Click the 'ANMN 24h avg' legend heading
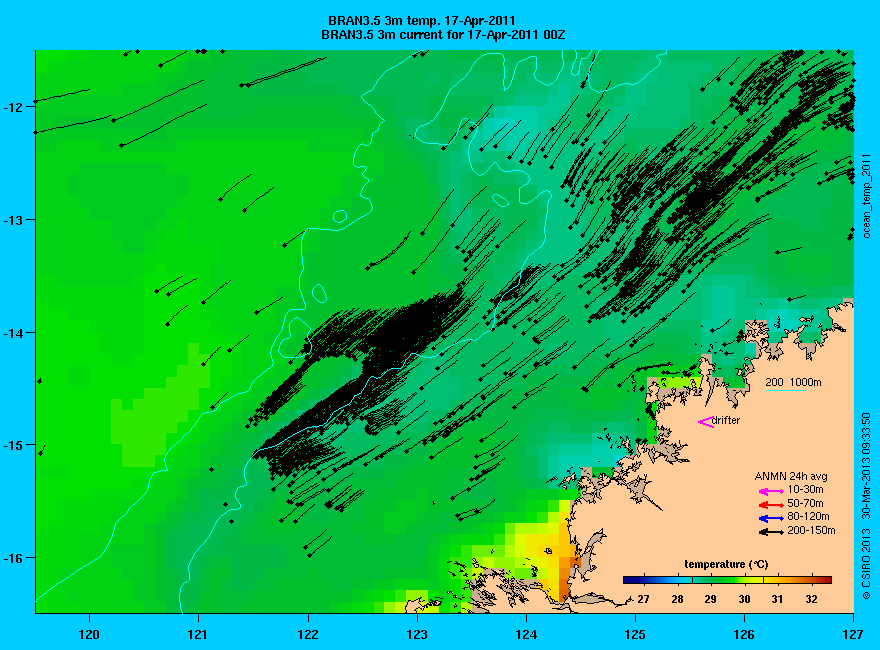 coord(791,477)
